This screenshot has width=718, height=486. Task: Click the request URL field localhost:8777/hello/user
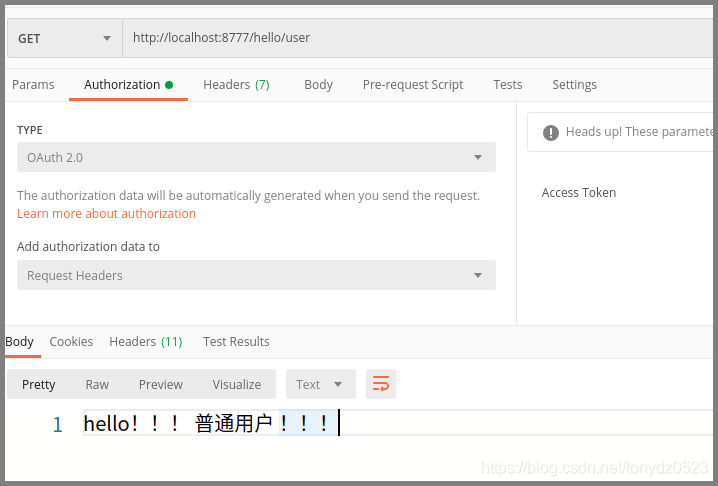coord(419,38)
